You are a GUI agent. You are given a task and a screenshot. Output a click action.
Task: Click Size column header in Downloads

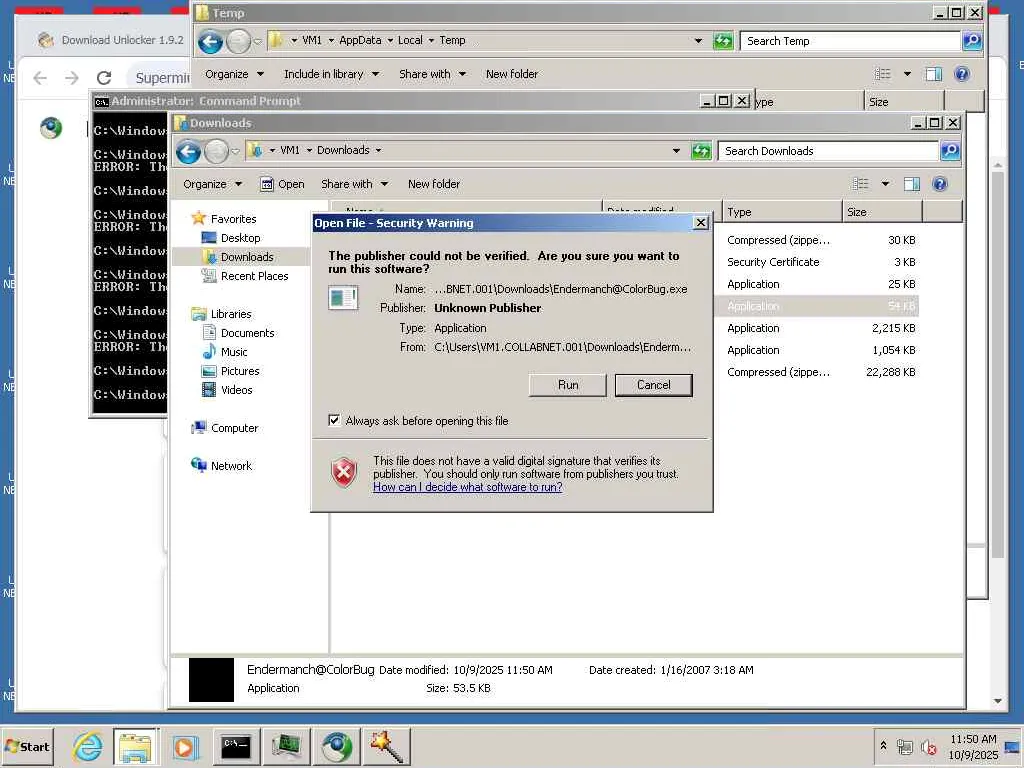[x=882, y=212]
